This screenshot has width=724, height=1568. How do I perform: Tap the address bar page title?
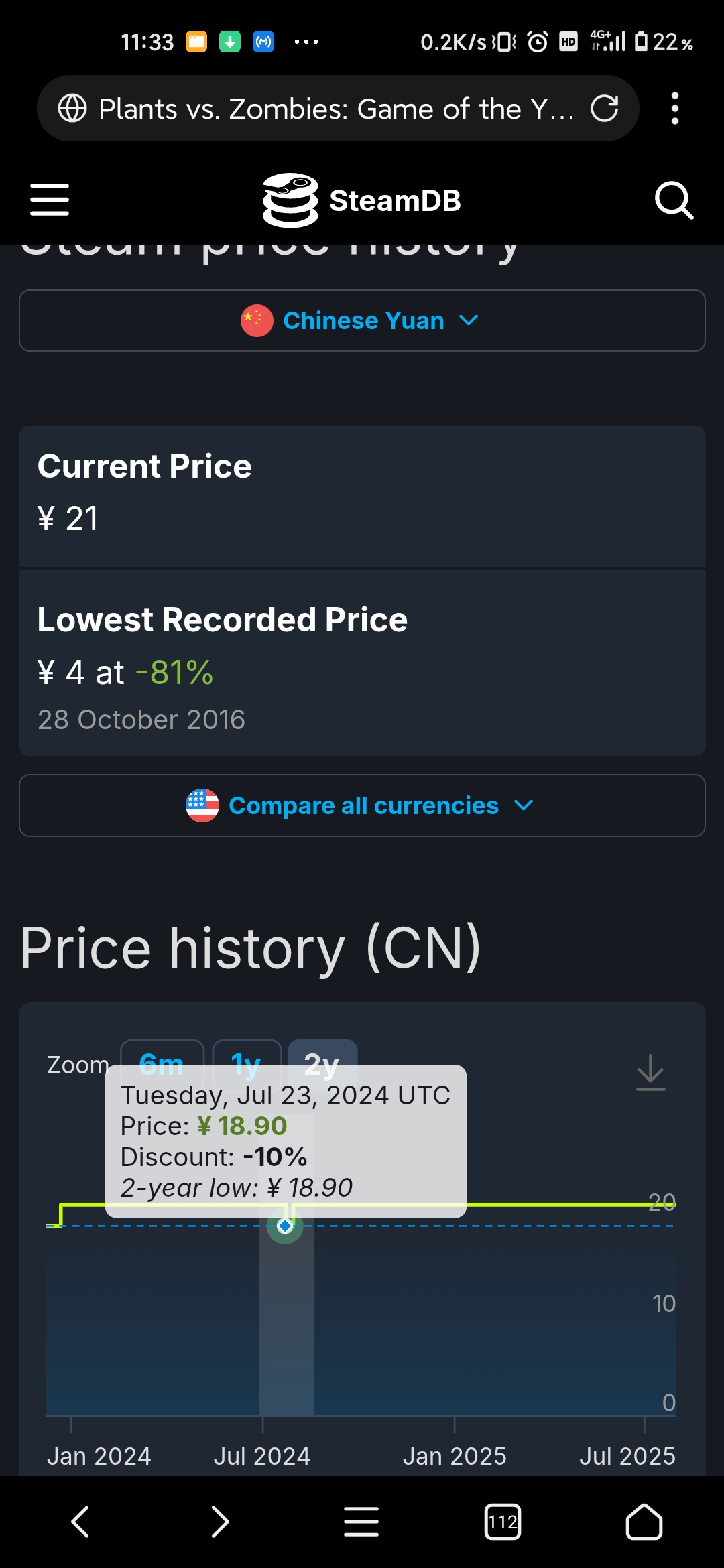coord(337,109)
